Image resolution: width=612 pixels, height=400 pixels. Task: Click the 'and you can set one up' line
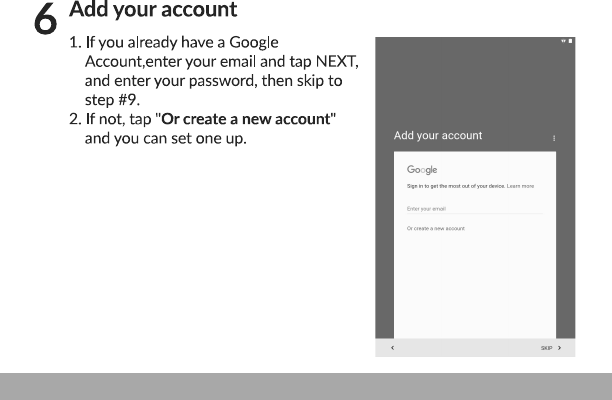pos(165,137)
